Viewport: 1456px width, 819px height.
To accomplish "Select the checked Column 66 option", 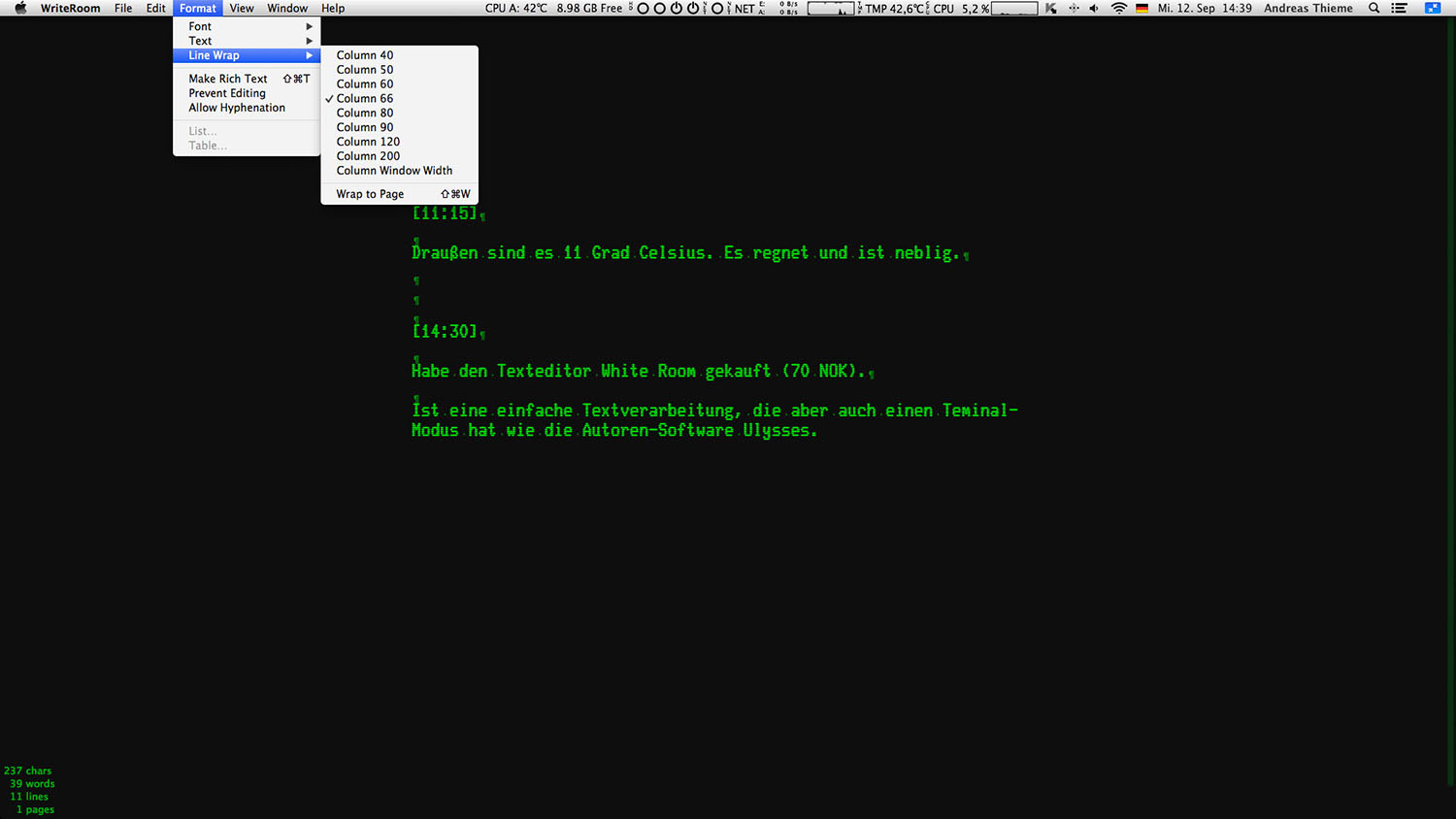I will pos(399,99).
